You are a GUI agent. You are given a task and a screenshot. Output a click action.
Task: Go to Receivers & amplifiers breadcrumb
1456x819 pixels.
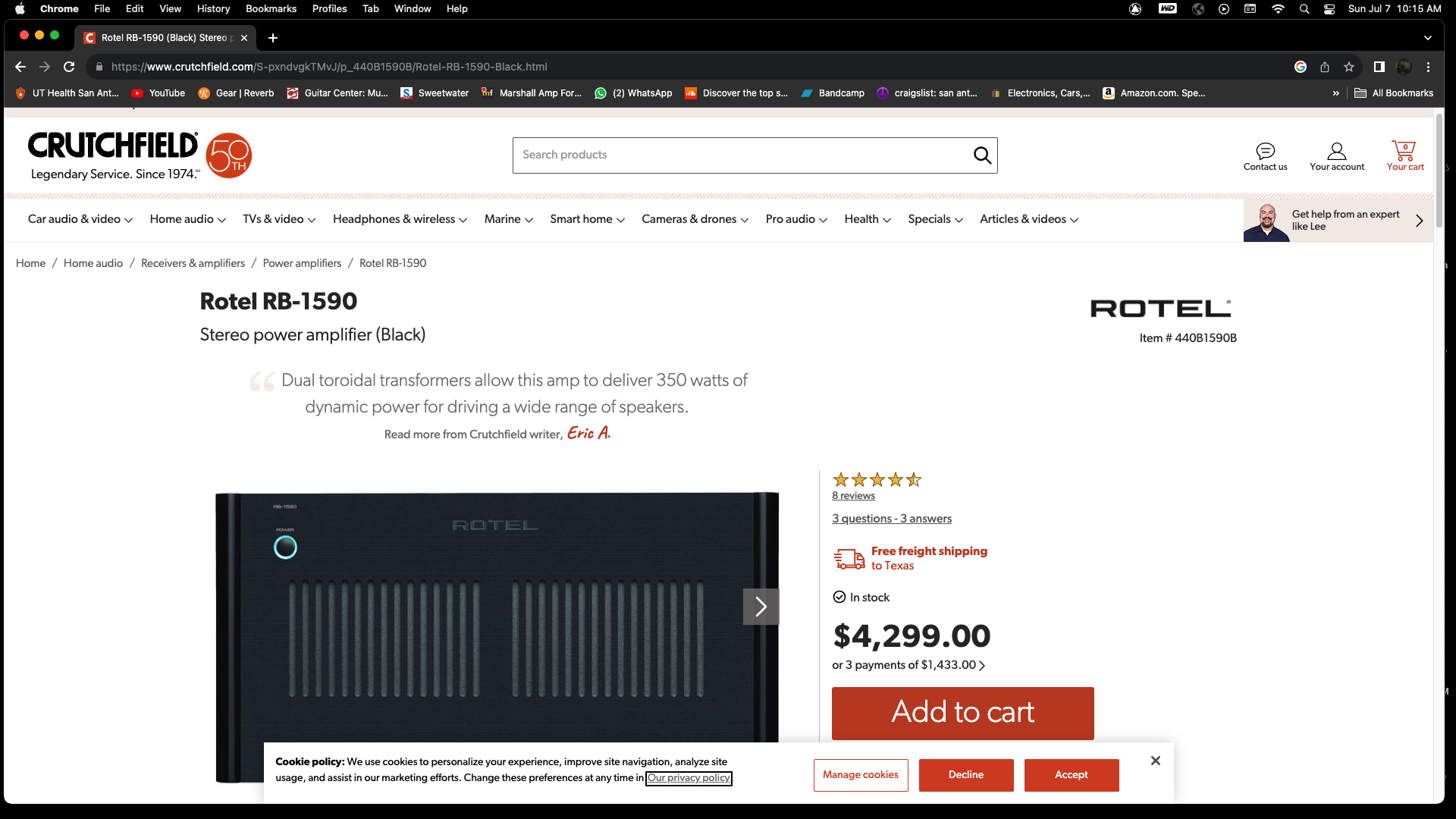click(x=193, y=263)
